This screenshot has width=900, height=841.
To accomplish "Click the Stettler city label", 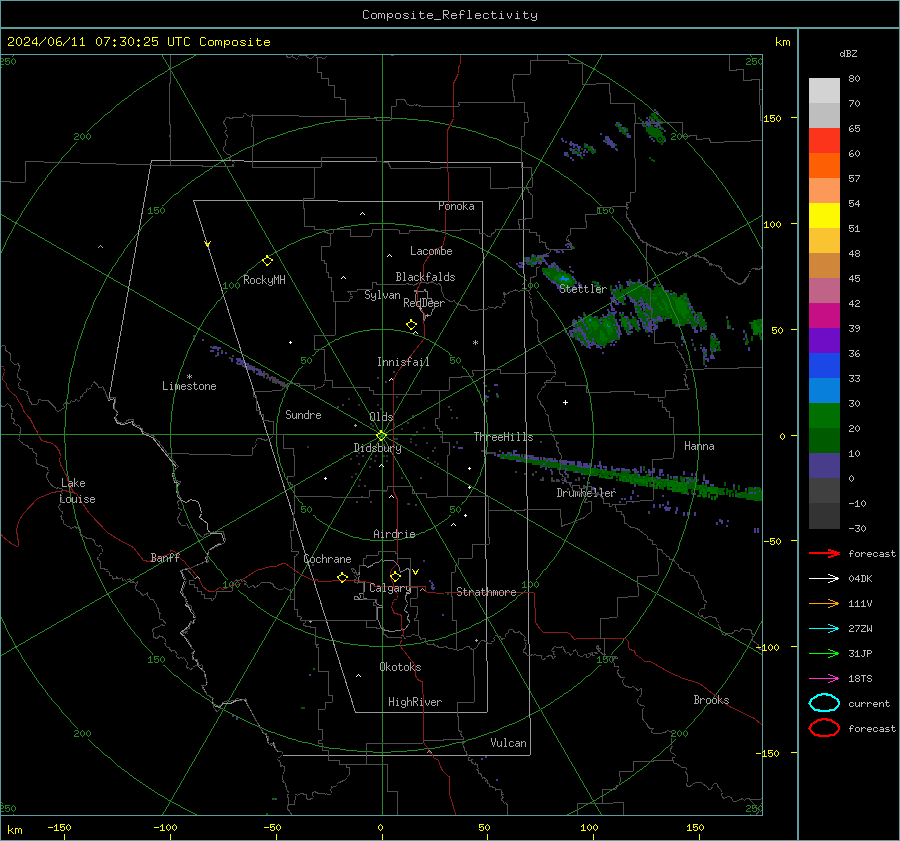I will [583, 289].
